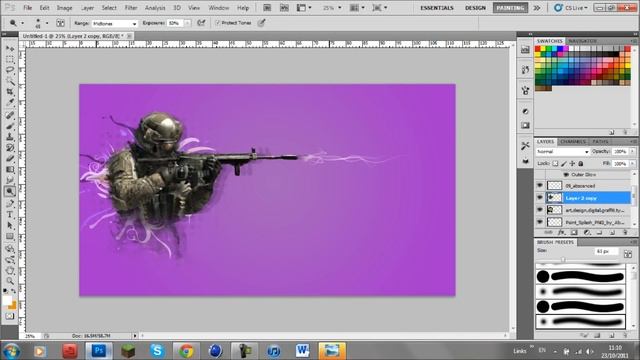
Task: Delete layer with Layers panel trash icon
Action: (624, 232)
